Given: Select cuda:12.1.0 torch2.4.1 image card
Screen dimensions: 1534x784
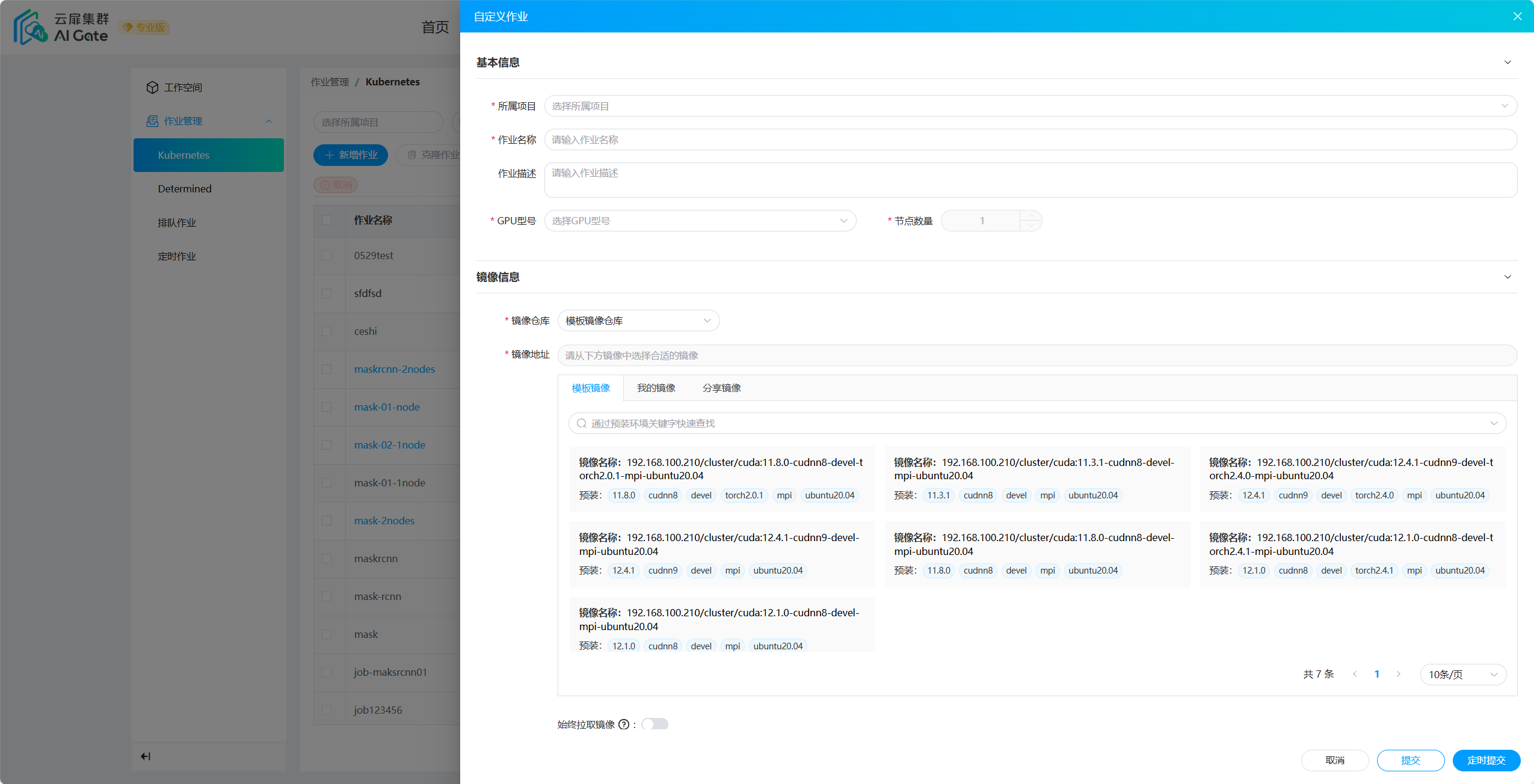Looking at the screenshot, I should (1352, 554).
